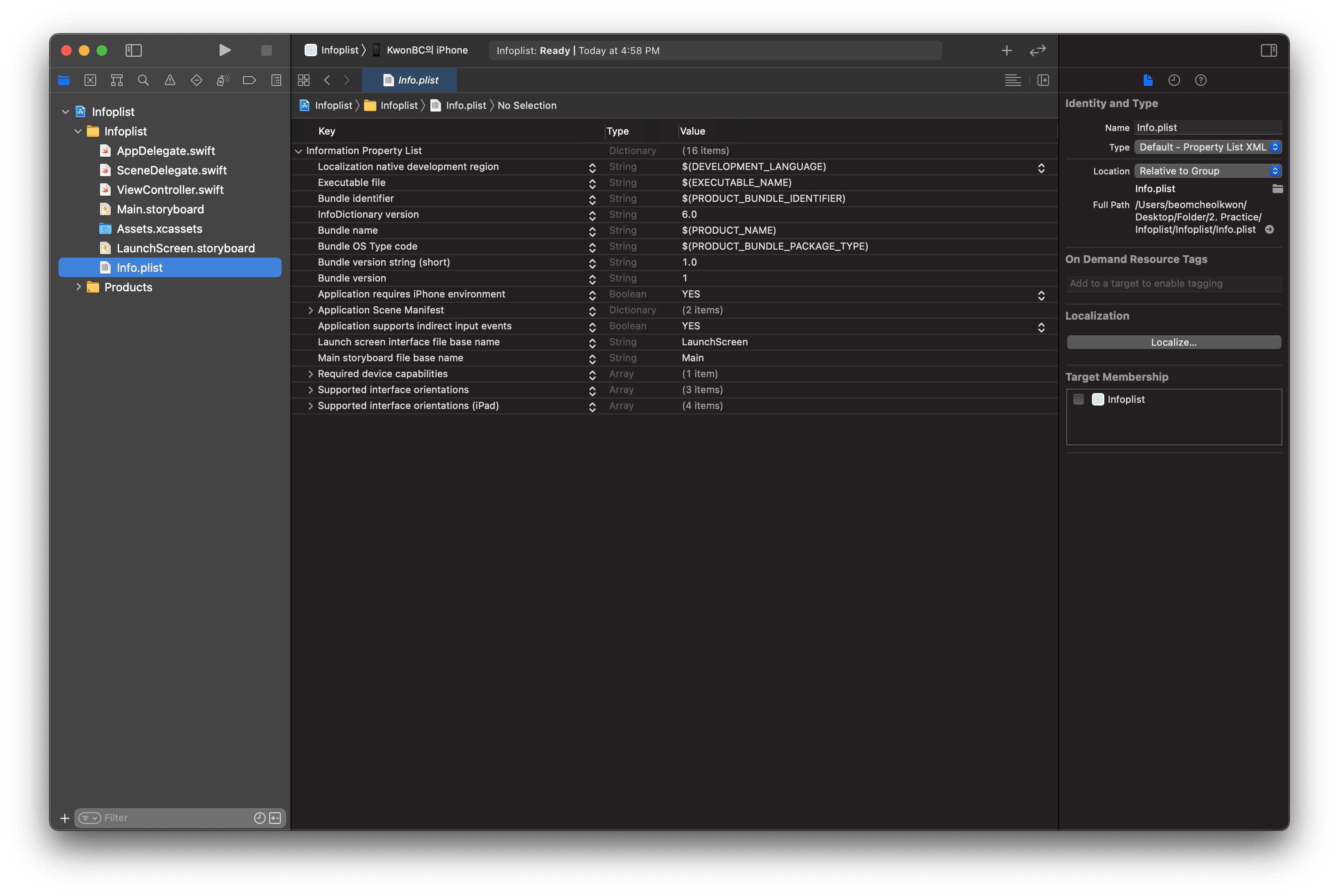The image size is (1339, 896).
Task: Open the Source Control navigator icon
Action: (90, 80)
